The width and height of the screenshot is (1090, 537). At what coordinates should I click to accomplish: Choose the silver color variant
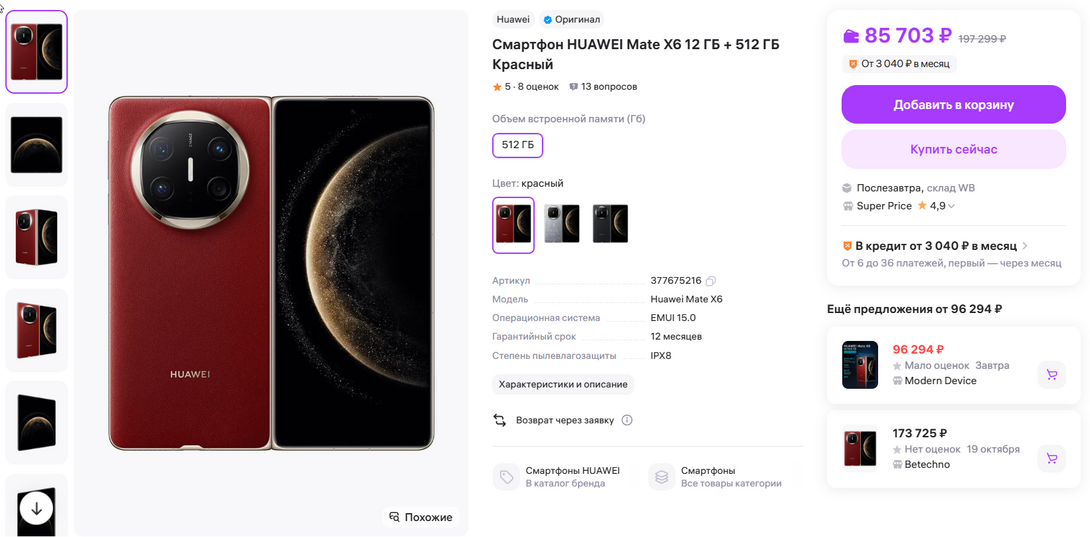(x=562, y=224)
